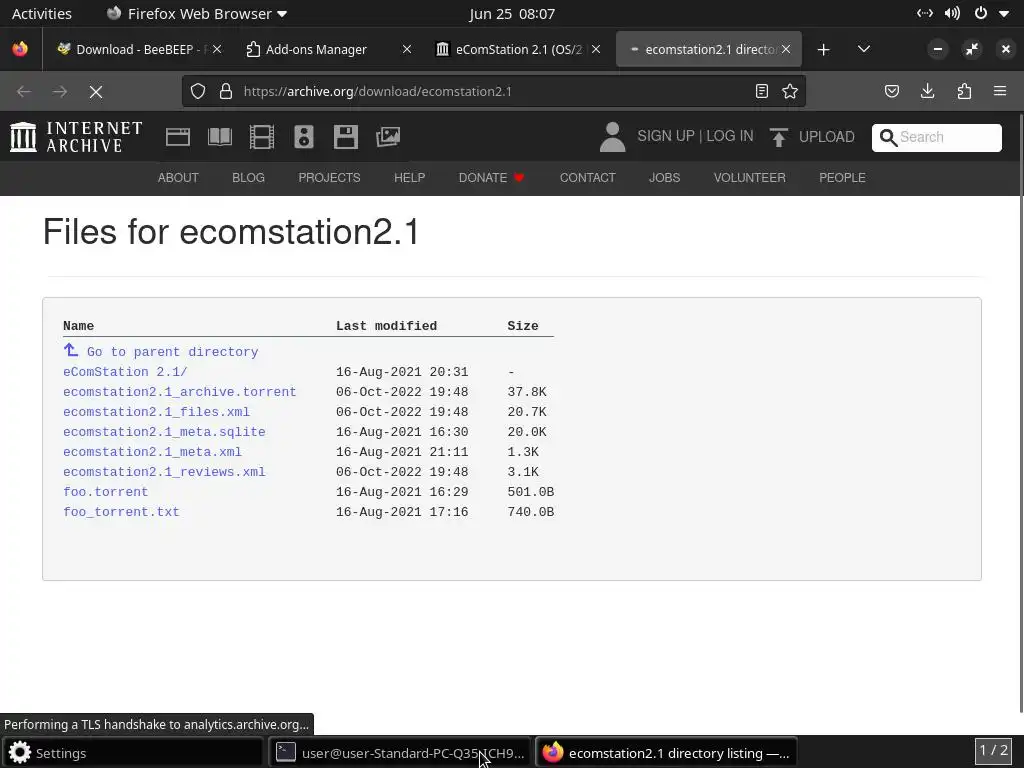
Task: Open Activities overview
Action: click(42, 14)
